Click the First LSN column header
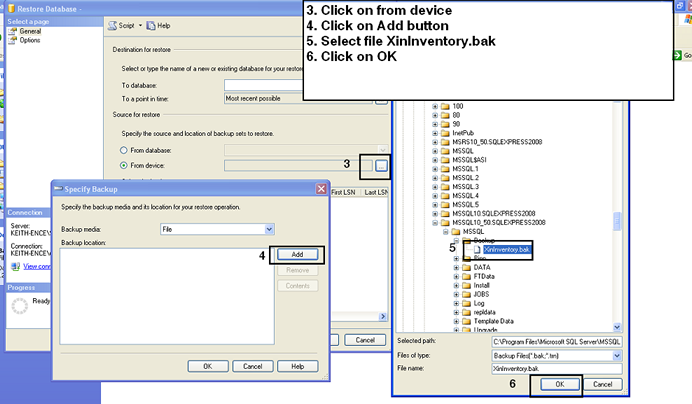The width and height of the screenshot is (692, 404). 343,192
